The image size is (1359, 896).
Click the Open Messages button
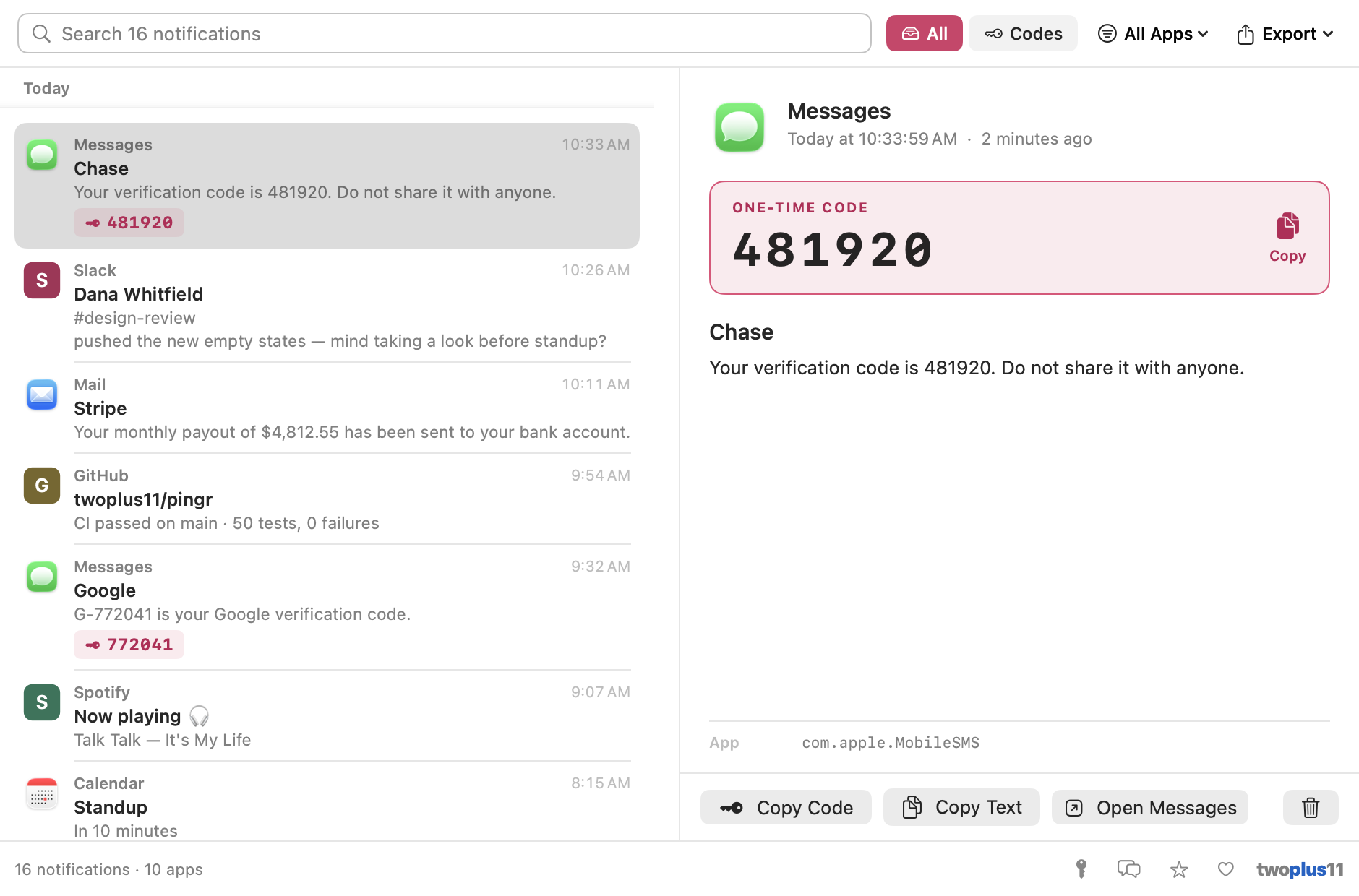(1150, 808)
